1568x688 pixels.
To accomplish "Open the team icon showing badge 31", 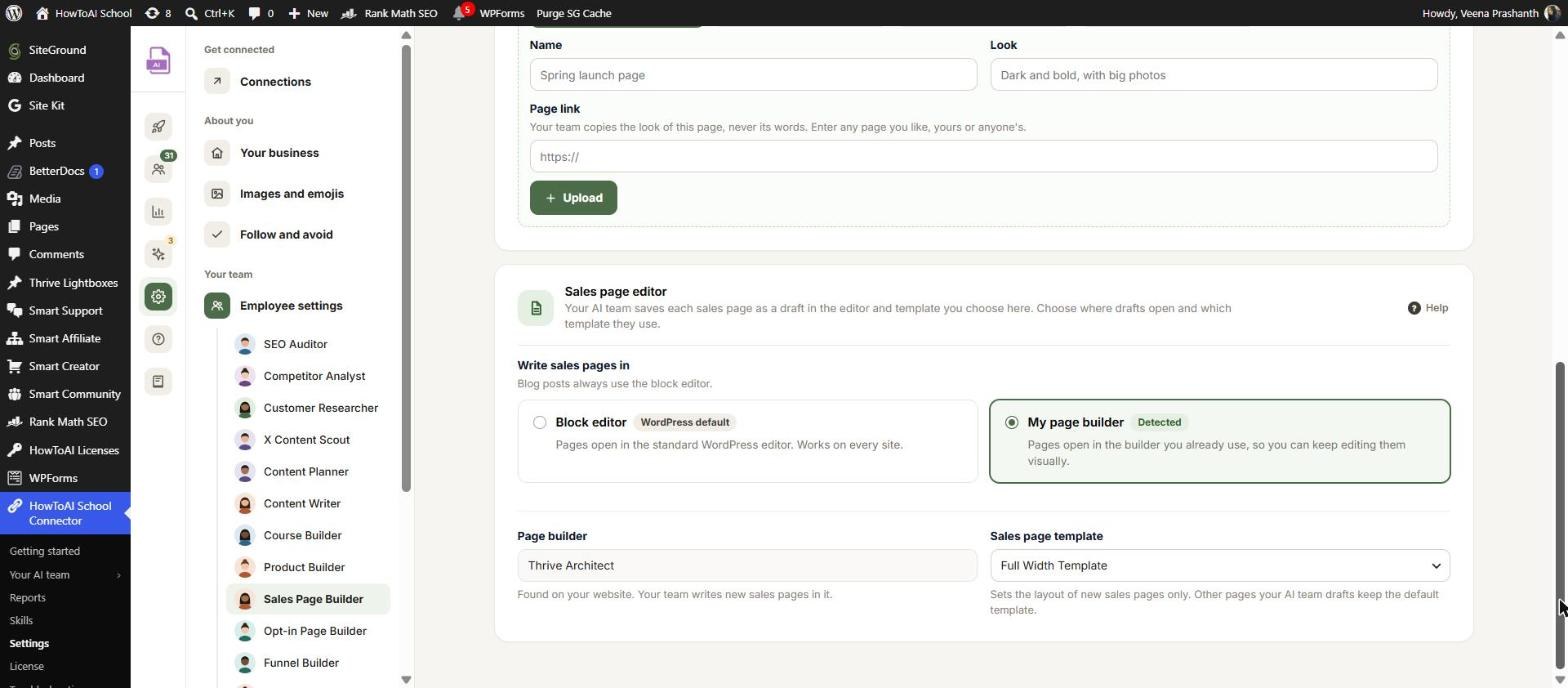I will (x=158, y=169).
